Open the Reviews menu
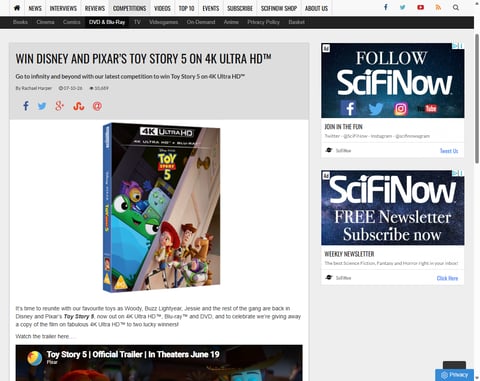Screen dimensions: 480x381 click(95, 8)
